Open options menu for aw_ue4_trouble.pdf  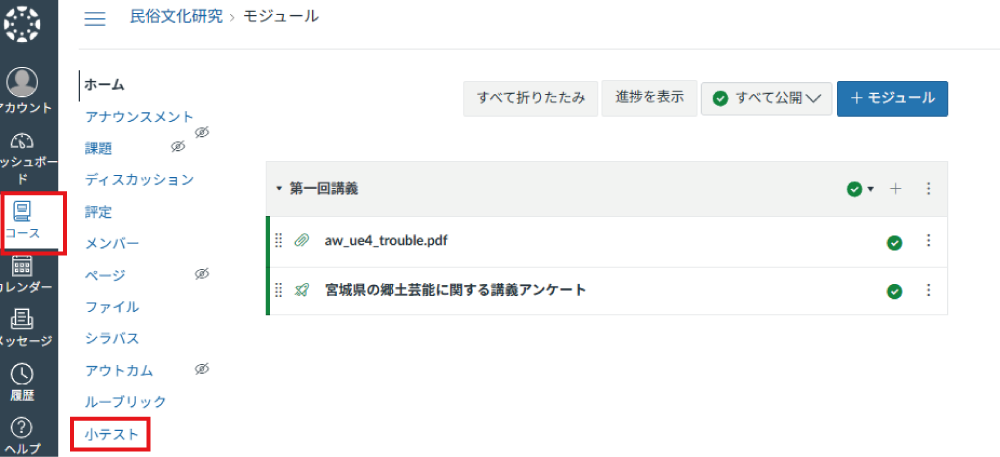click(928, 241)
